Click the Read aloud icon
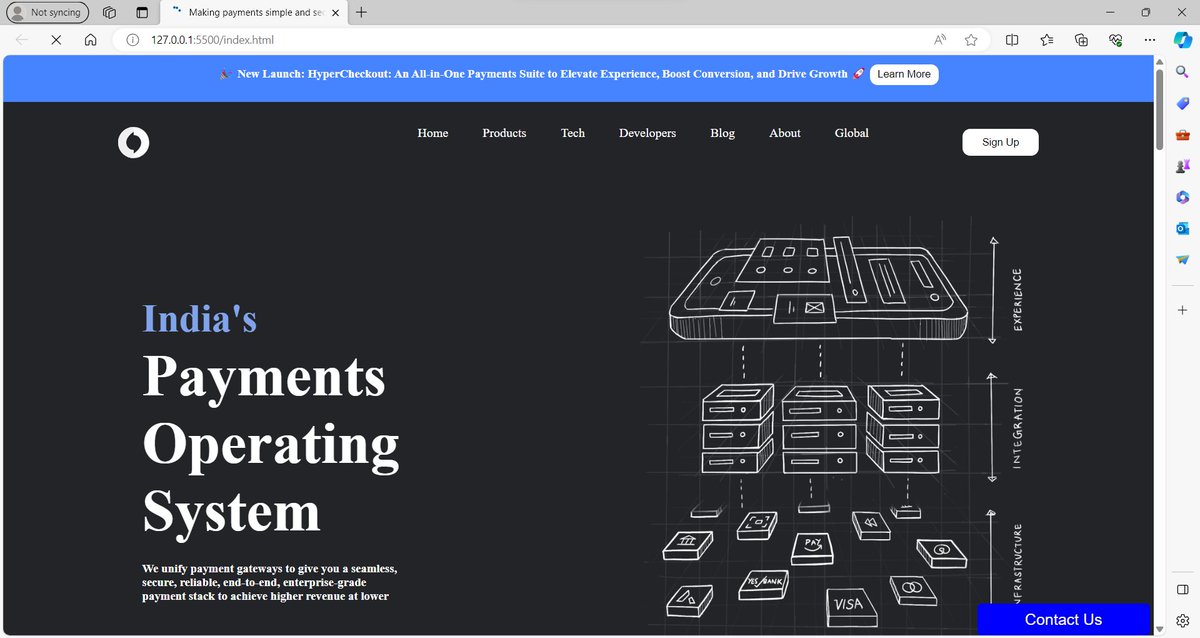1200x638 pixels. pyautogui.click(x=940, y=40)
